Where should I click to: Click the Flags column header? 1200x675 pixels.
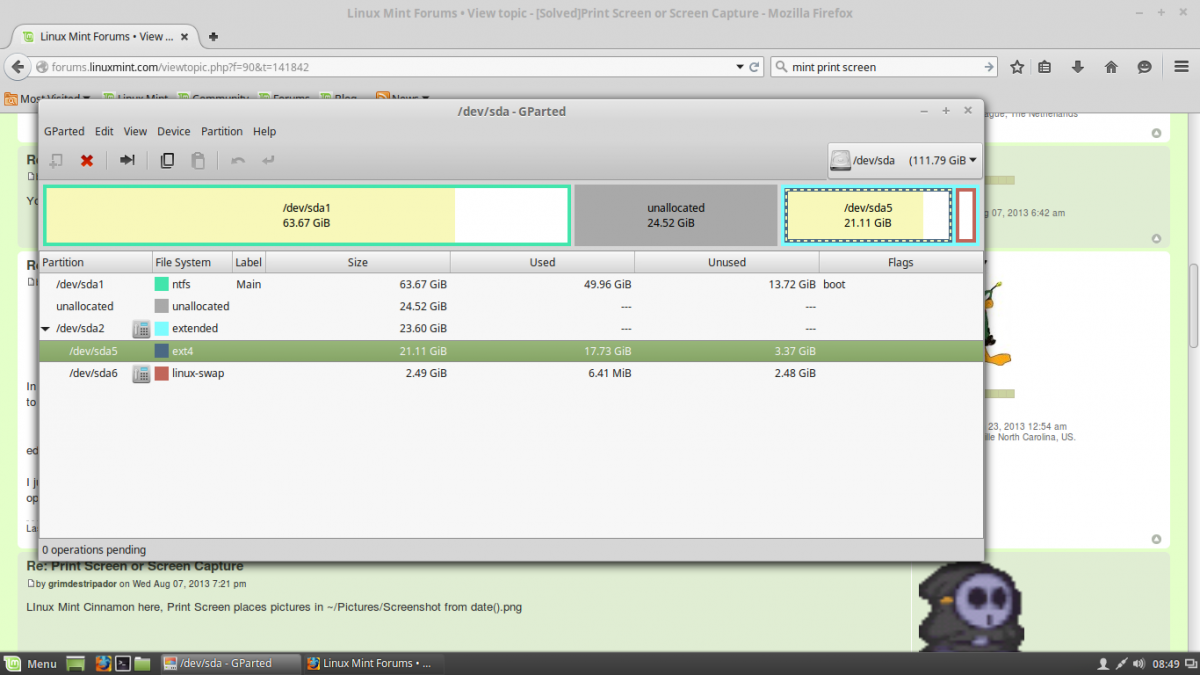[900, 262]
